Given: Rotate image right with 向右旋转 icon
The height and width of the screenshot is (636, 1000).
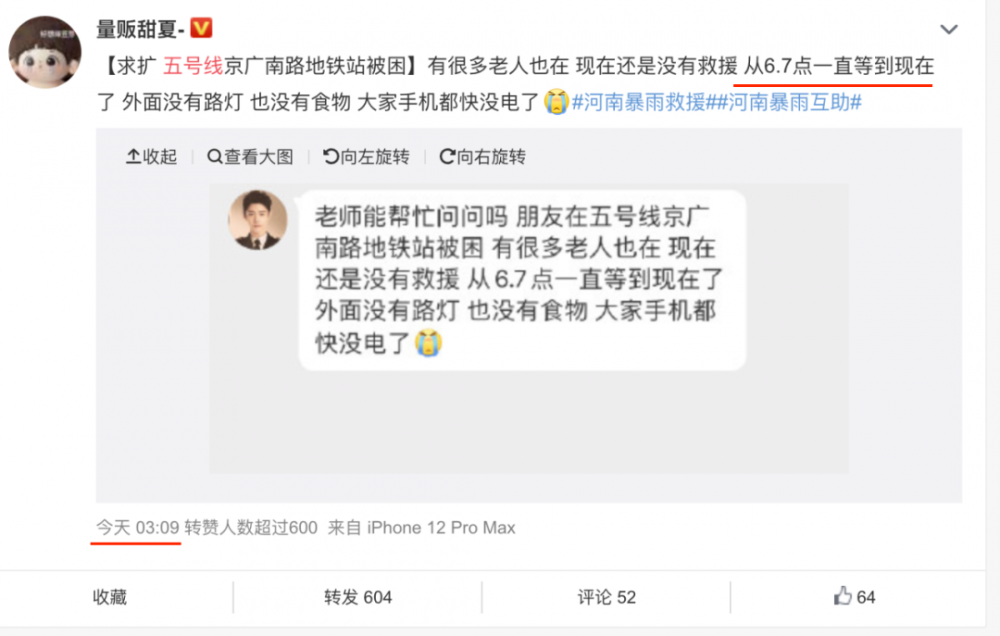Looking at the screenshot, I should [447, 156].
